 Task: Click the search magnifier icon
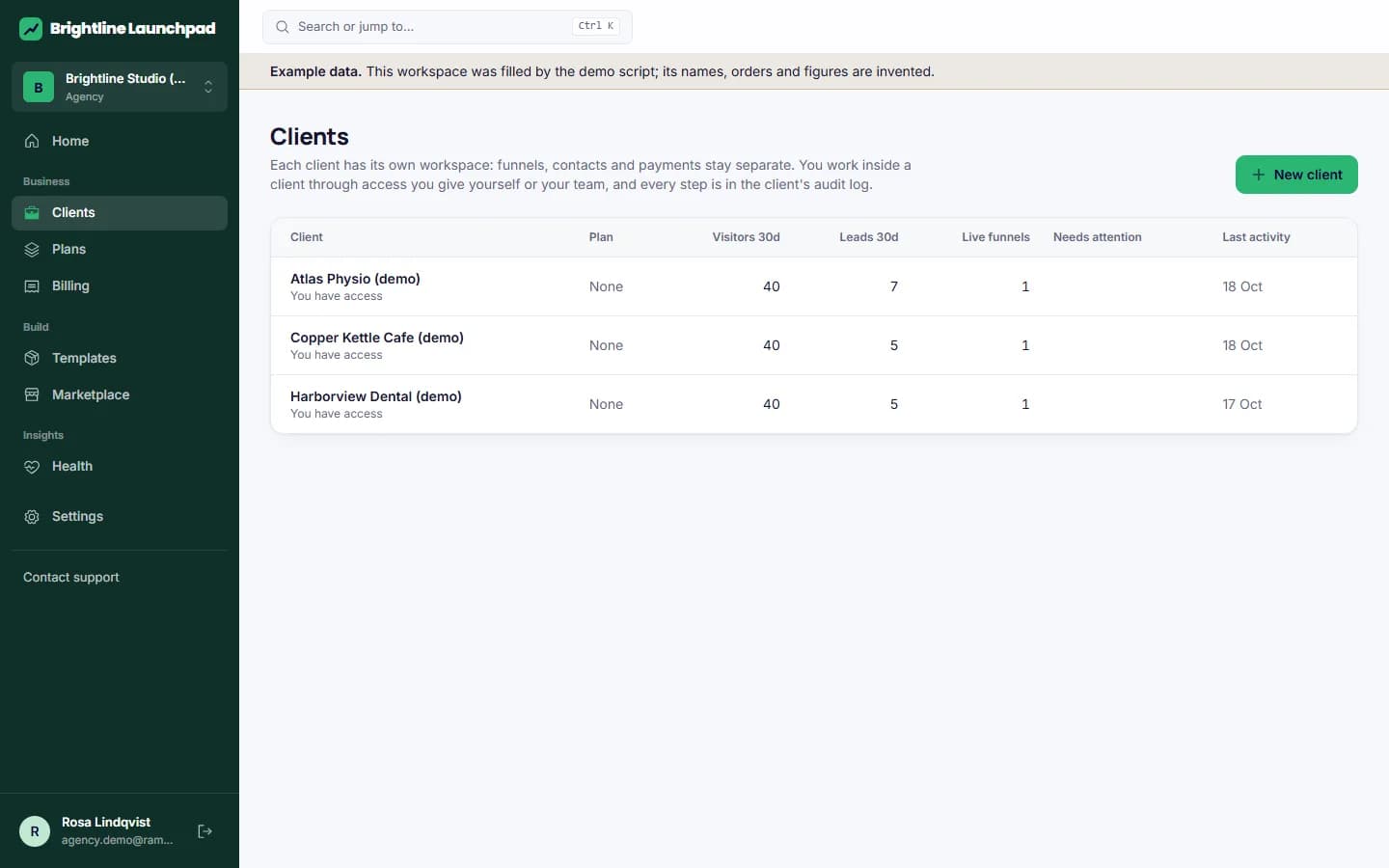(x=283, y=27)
